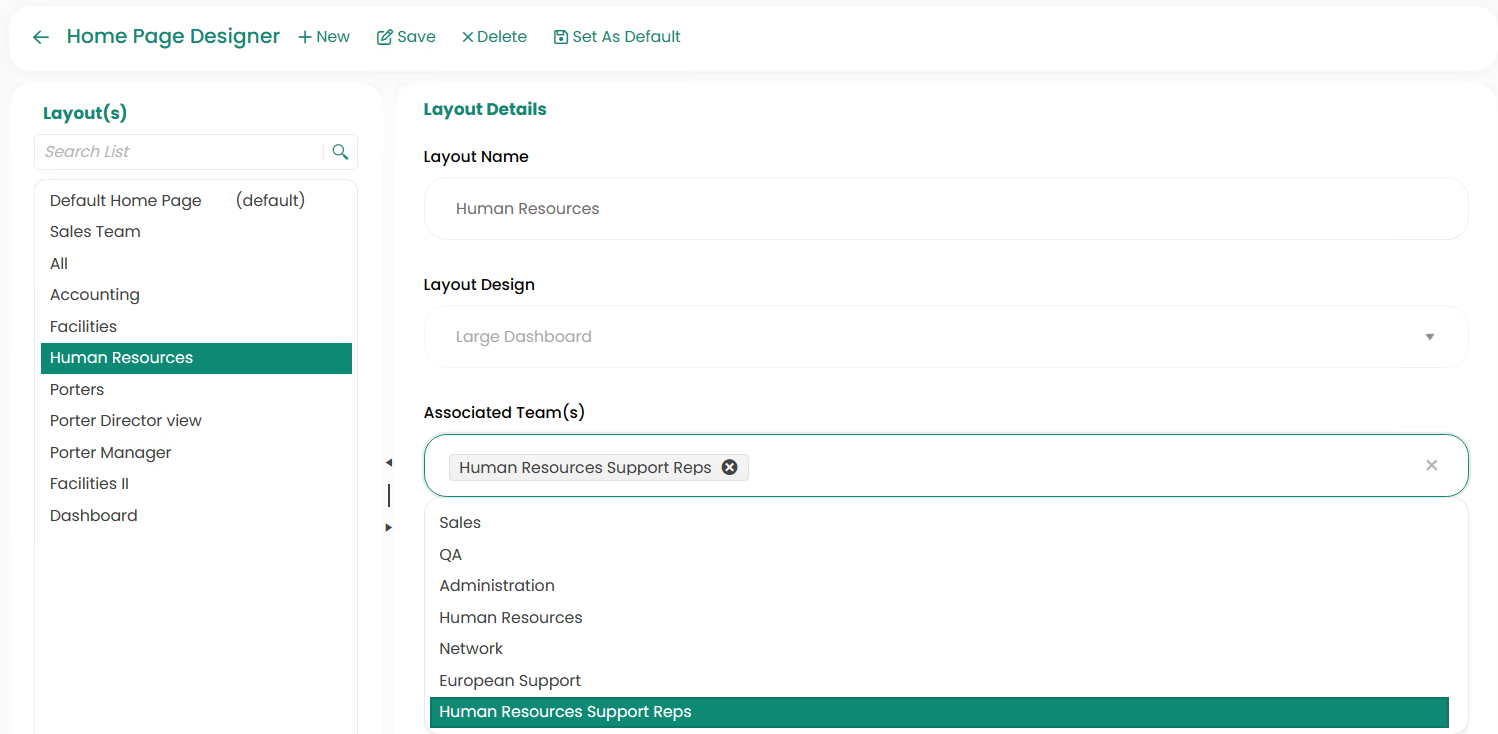
Task: Pick Administration in the team list
Action: (497, 586)
